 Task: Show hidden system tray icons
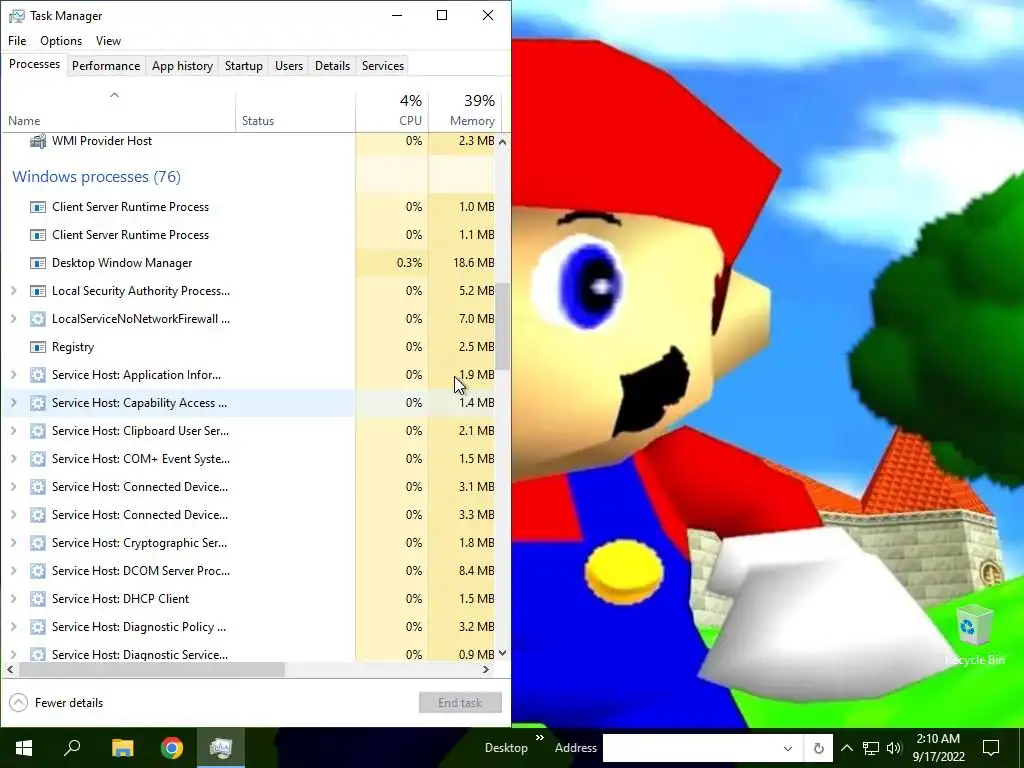click(846, 748)
